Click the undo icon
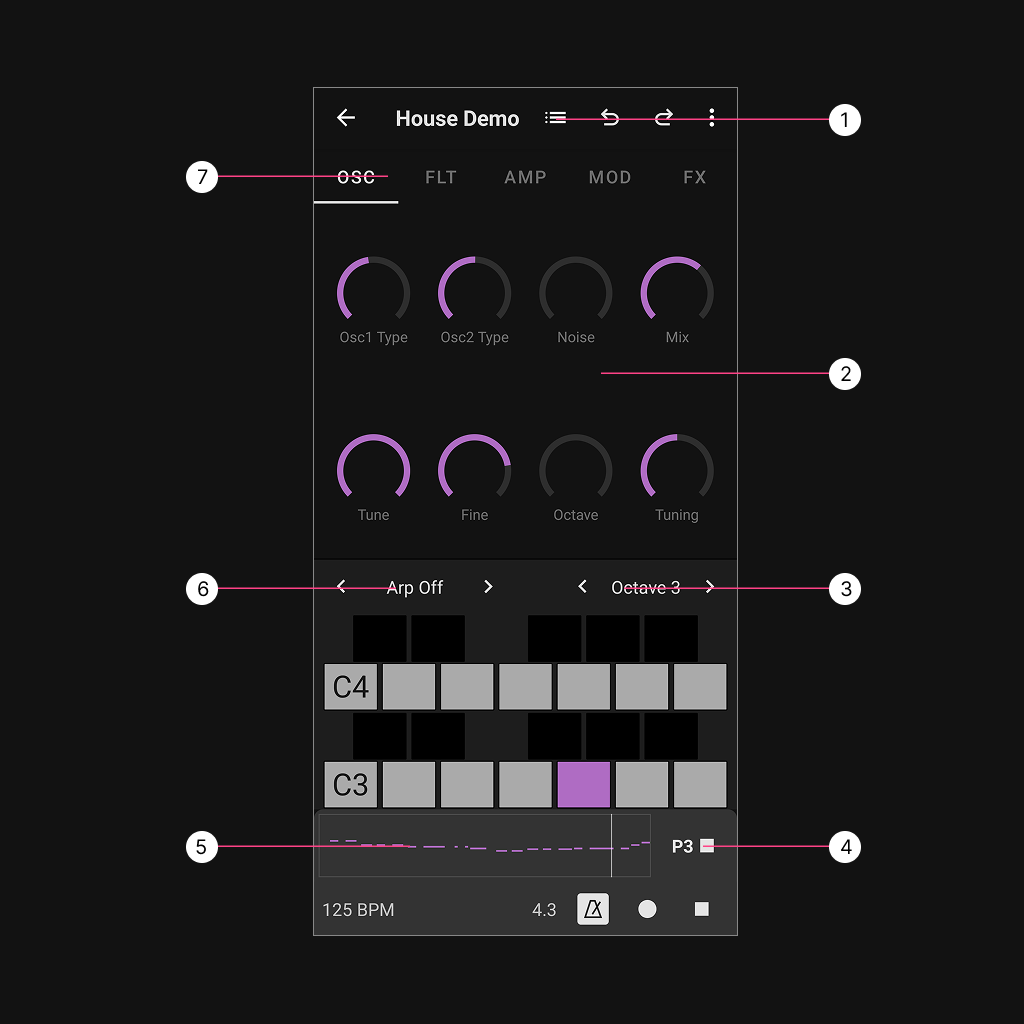Image resolution: width=1024 pixels, height=1024 pixels. 609,118
